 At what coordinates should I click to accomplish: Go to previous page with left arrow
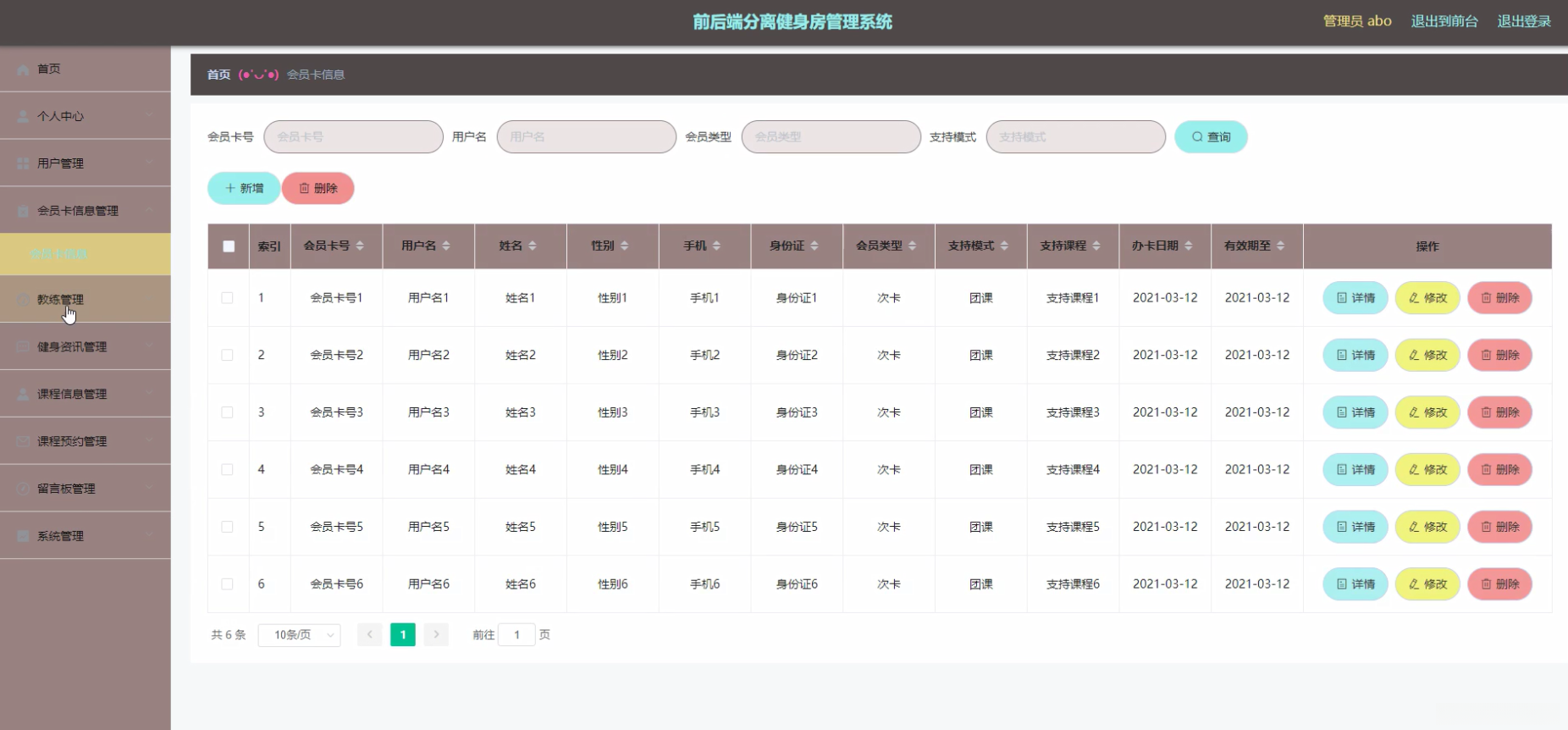(x=370, y=634)
